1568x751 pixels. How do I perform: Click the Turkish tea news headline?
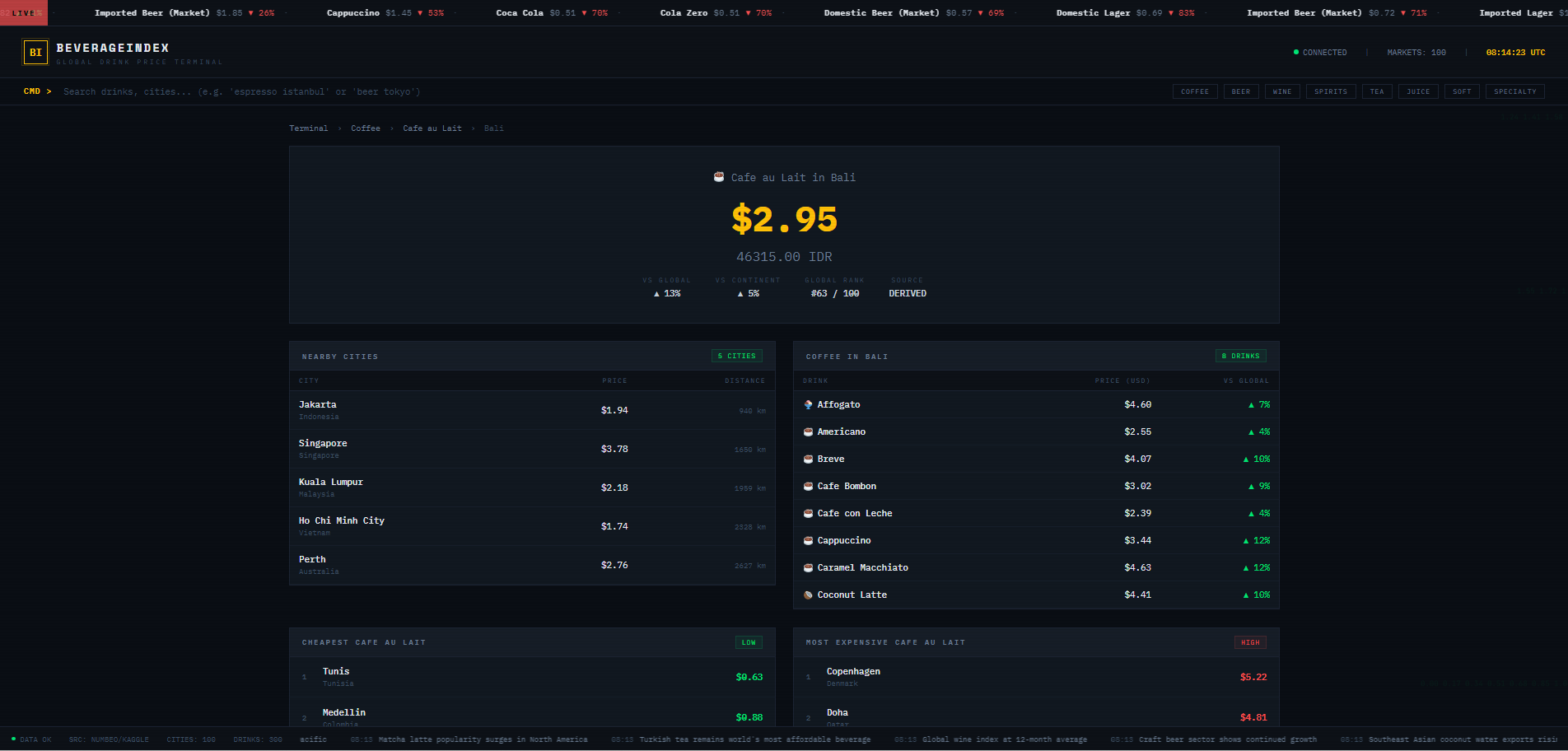(x=754, y=739)
